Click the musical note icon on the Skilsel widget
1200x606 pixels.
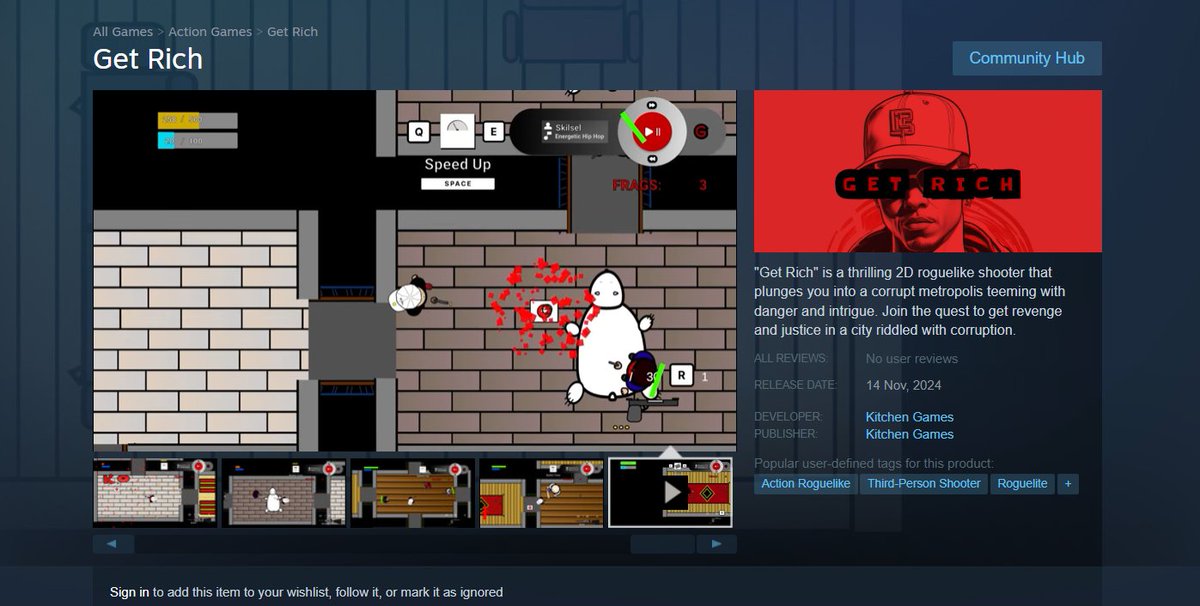(x=547, y=135)
